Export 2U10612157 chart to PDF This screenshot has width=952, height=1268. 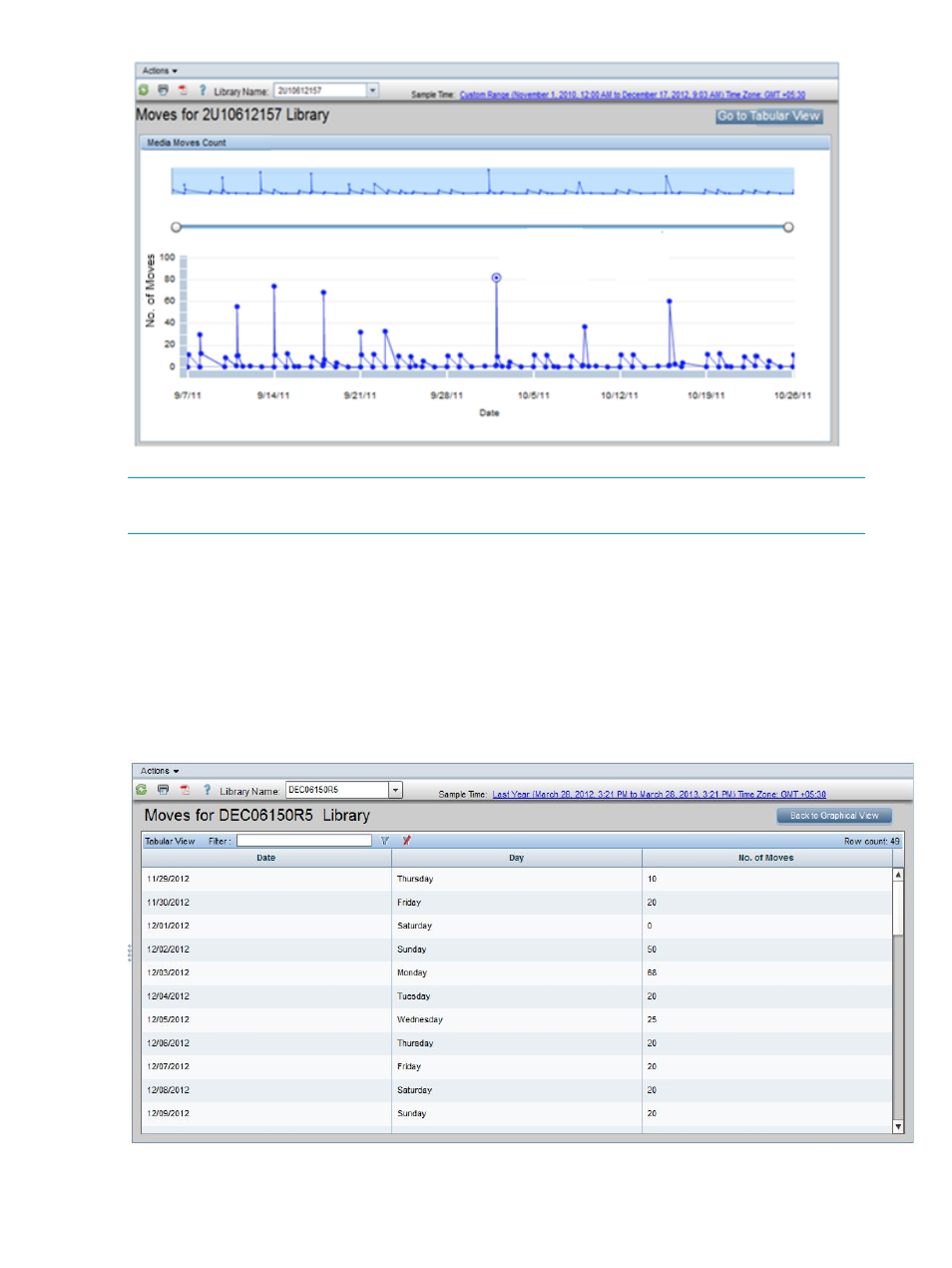click(x=184, y=91)
